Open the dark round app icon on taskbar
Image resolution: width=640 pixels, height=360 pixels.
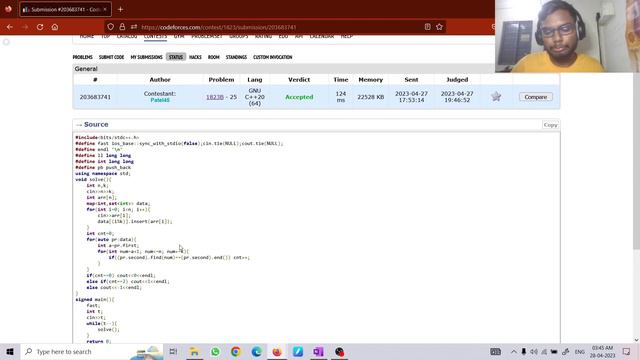click(339, 351)
